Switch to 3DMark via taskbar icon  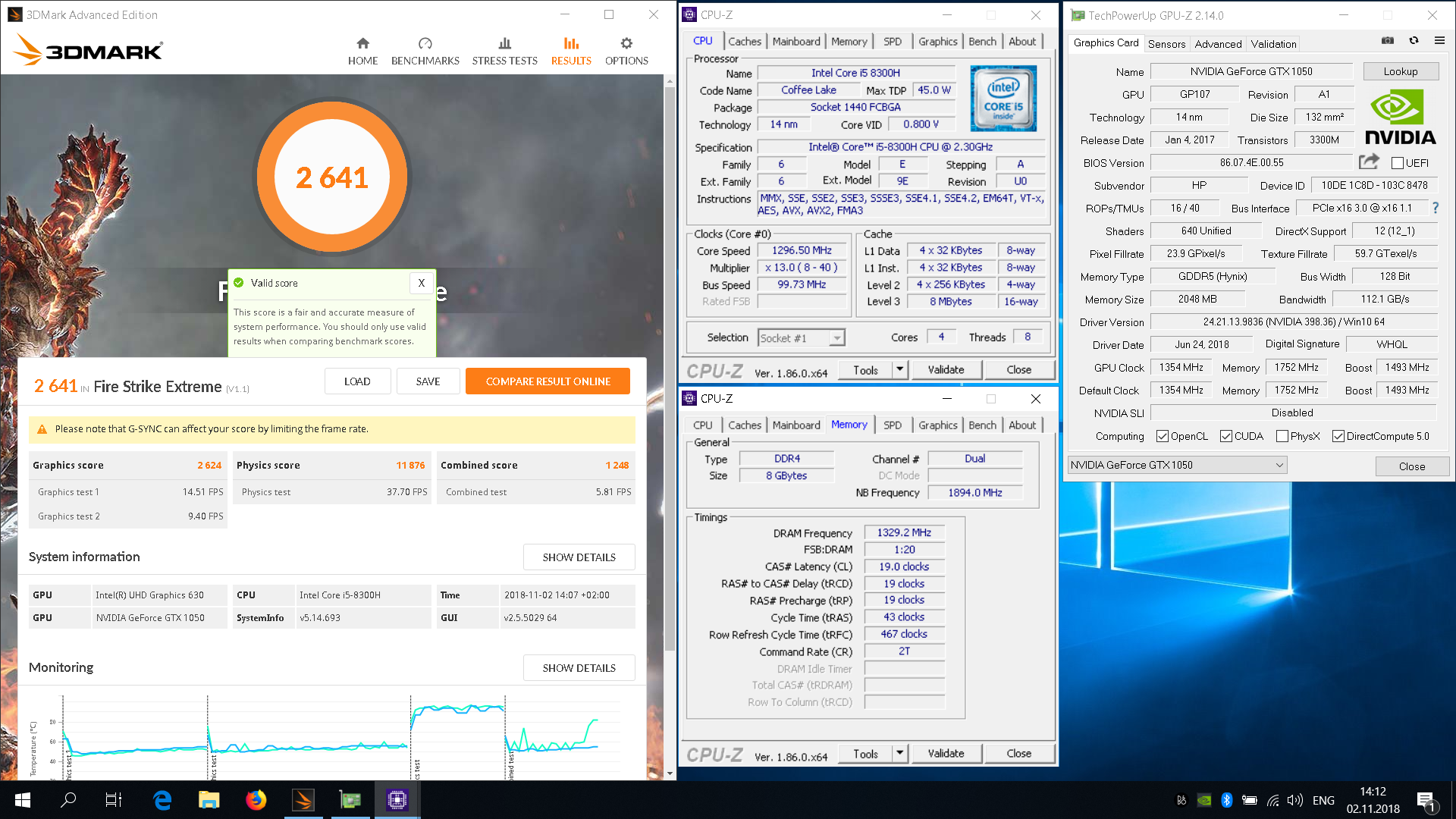(303, 800)
